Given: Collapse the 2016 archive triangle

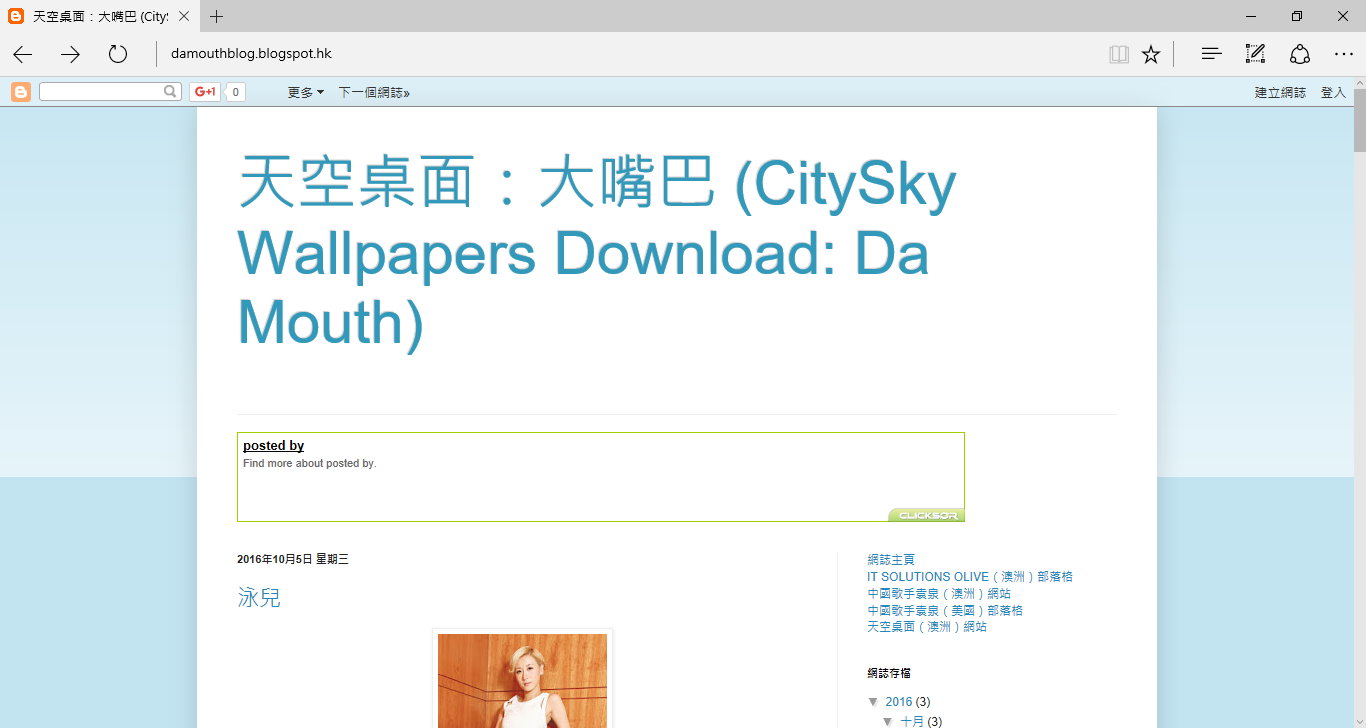Looking at the screenshot, I should click(873, 702).
